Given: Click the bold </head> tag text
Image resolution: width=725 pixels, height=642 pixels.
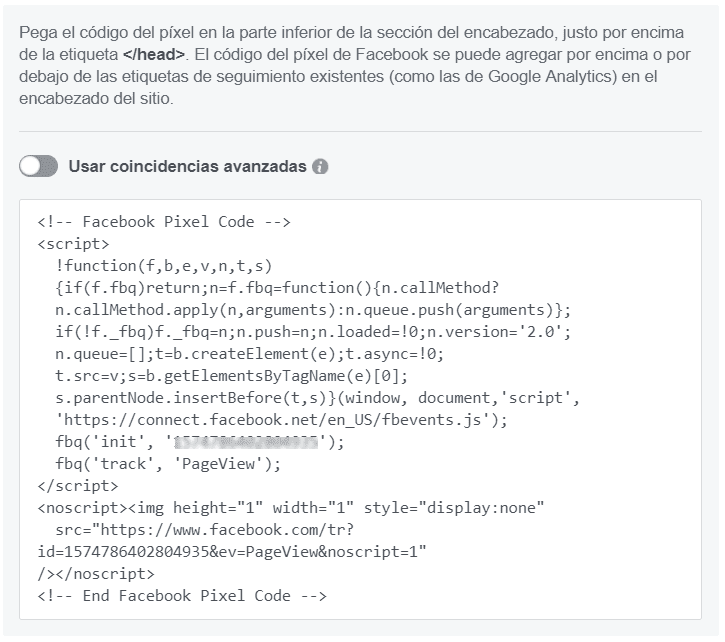Looking at the screenshot, I should [x=154, y=55].
